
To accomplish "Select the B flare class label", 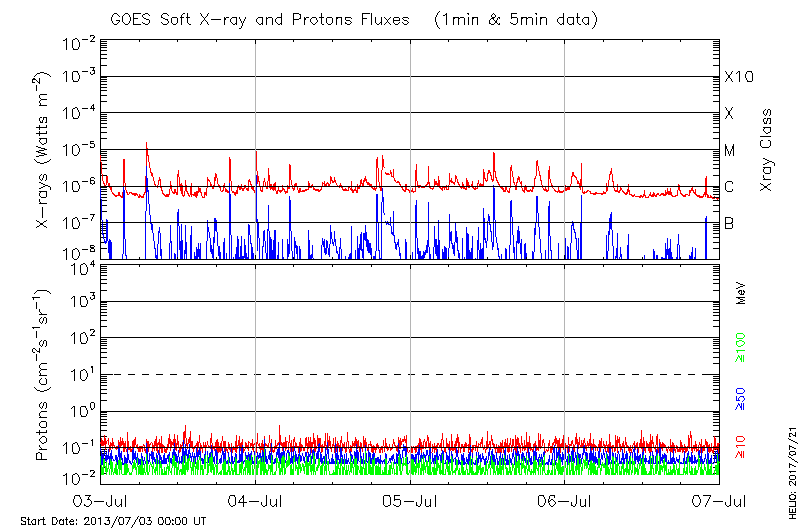I will [x=729, y=223].
